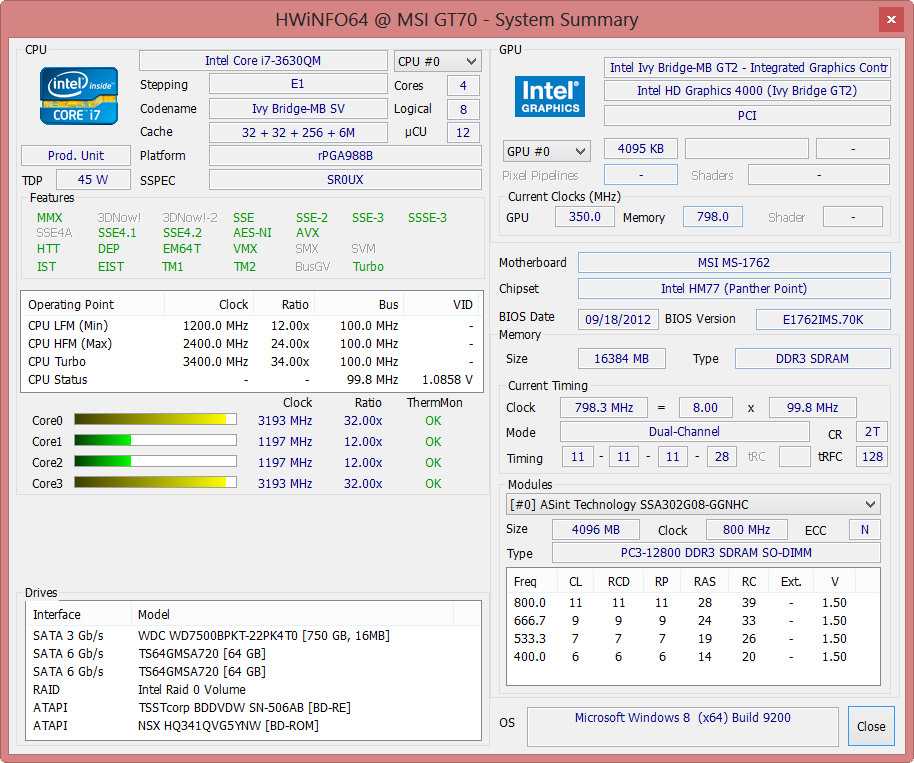914x763 pixels.
Task: Select the NSX HQ341QVG5YNW drive row
Action: tap(254, 726)
